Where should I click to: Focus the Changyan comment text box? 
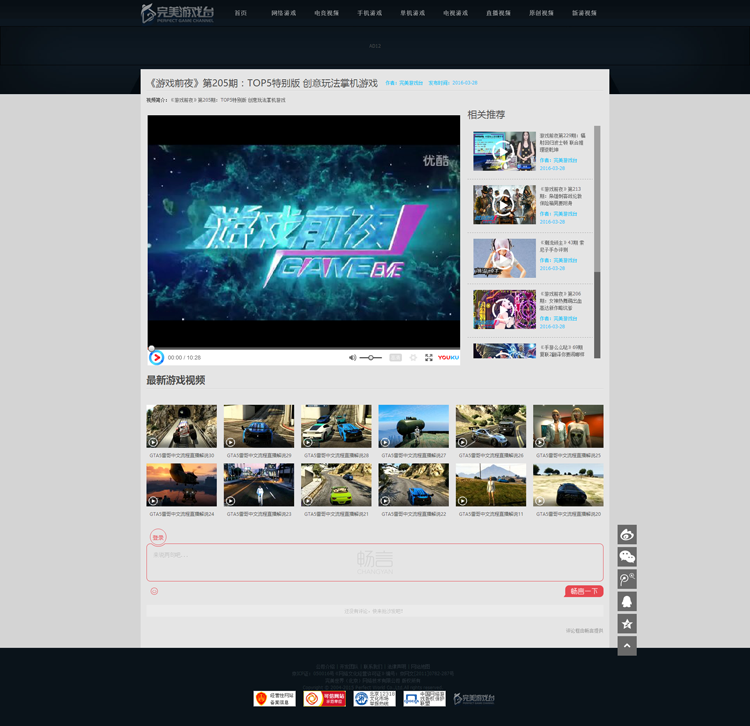pos(375,562)
